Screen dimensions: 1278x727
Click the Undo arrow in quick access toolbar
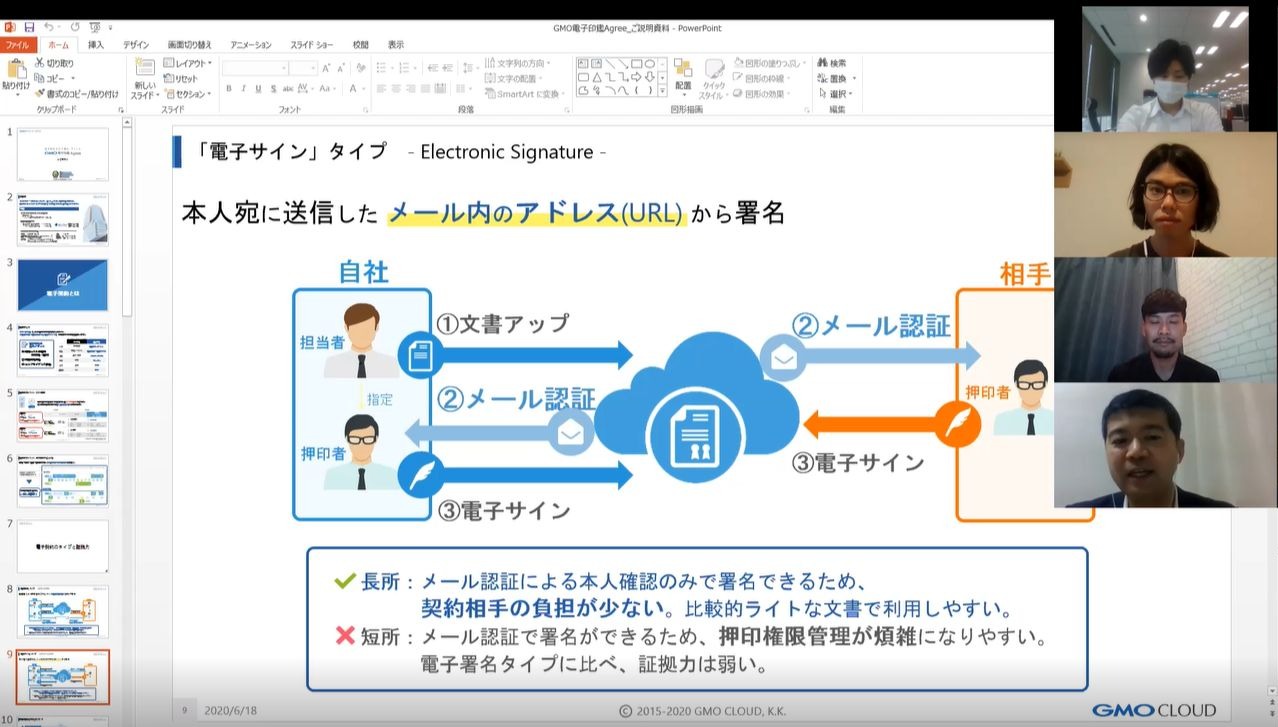(x=50, y=27)
